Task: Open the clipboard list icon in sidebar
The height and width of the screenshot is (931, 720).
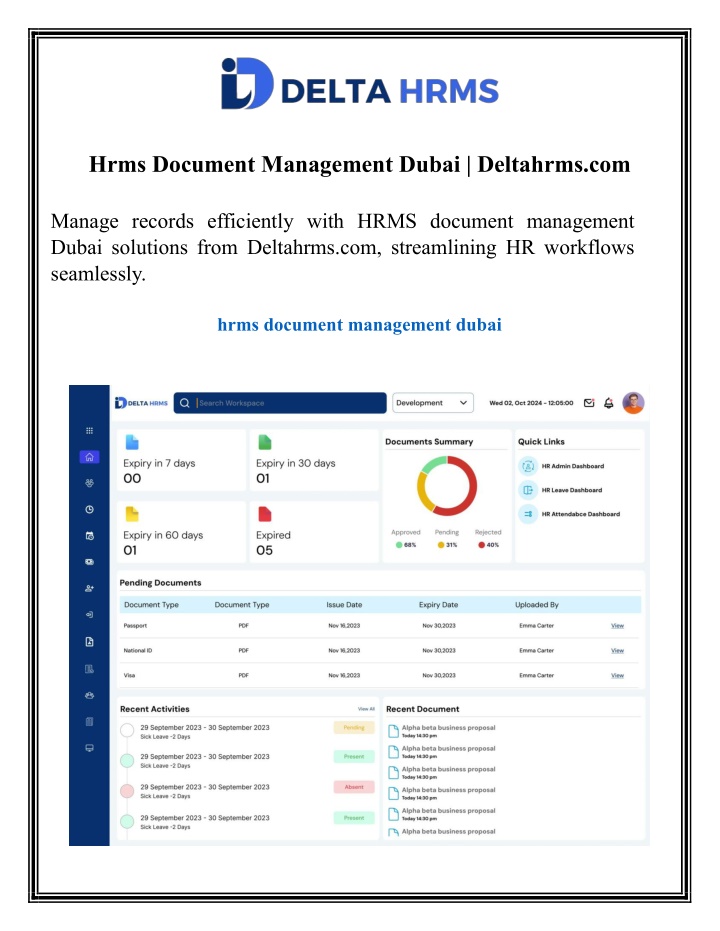Action: click(90, 721)
